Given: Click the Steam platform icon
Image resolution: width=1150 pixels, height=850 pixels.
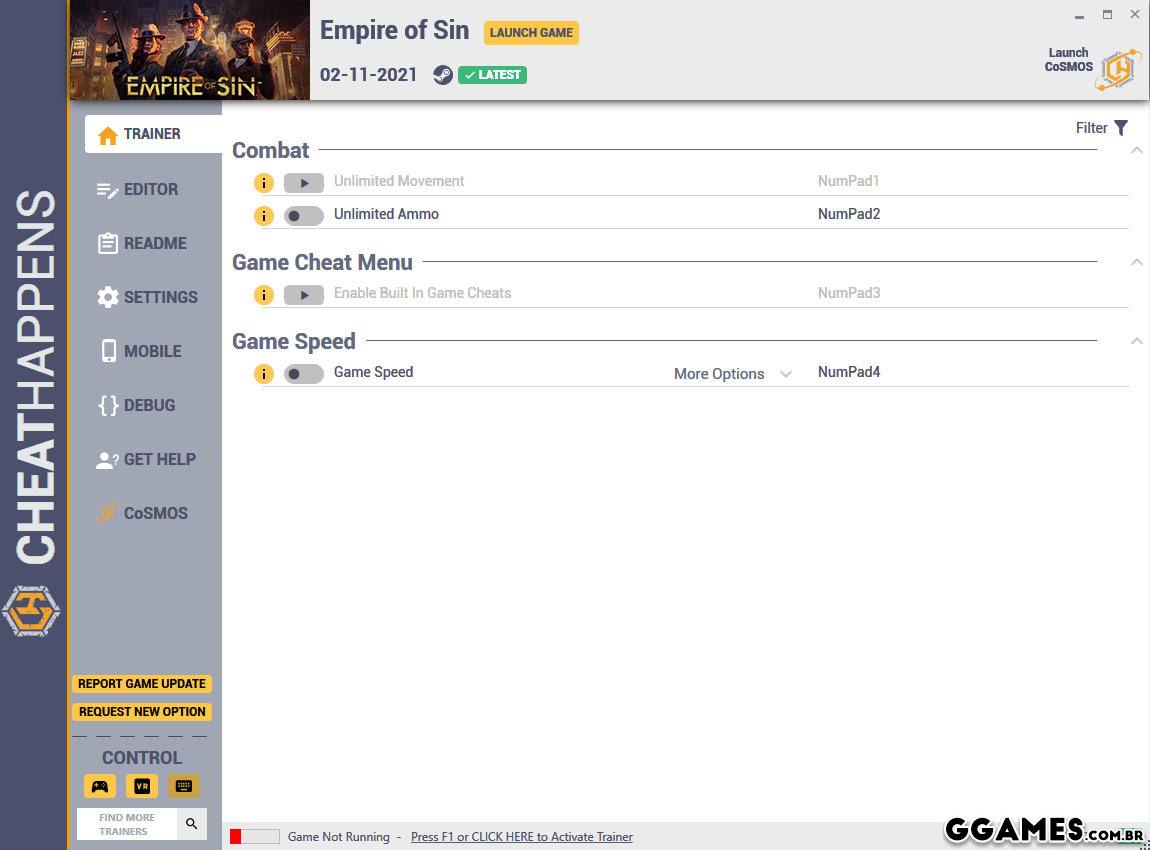Looking at the screenshot, I should click(442, 75).
